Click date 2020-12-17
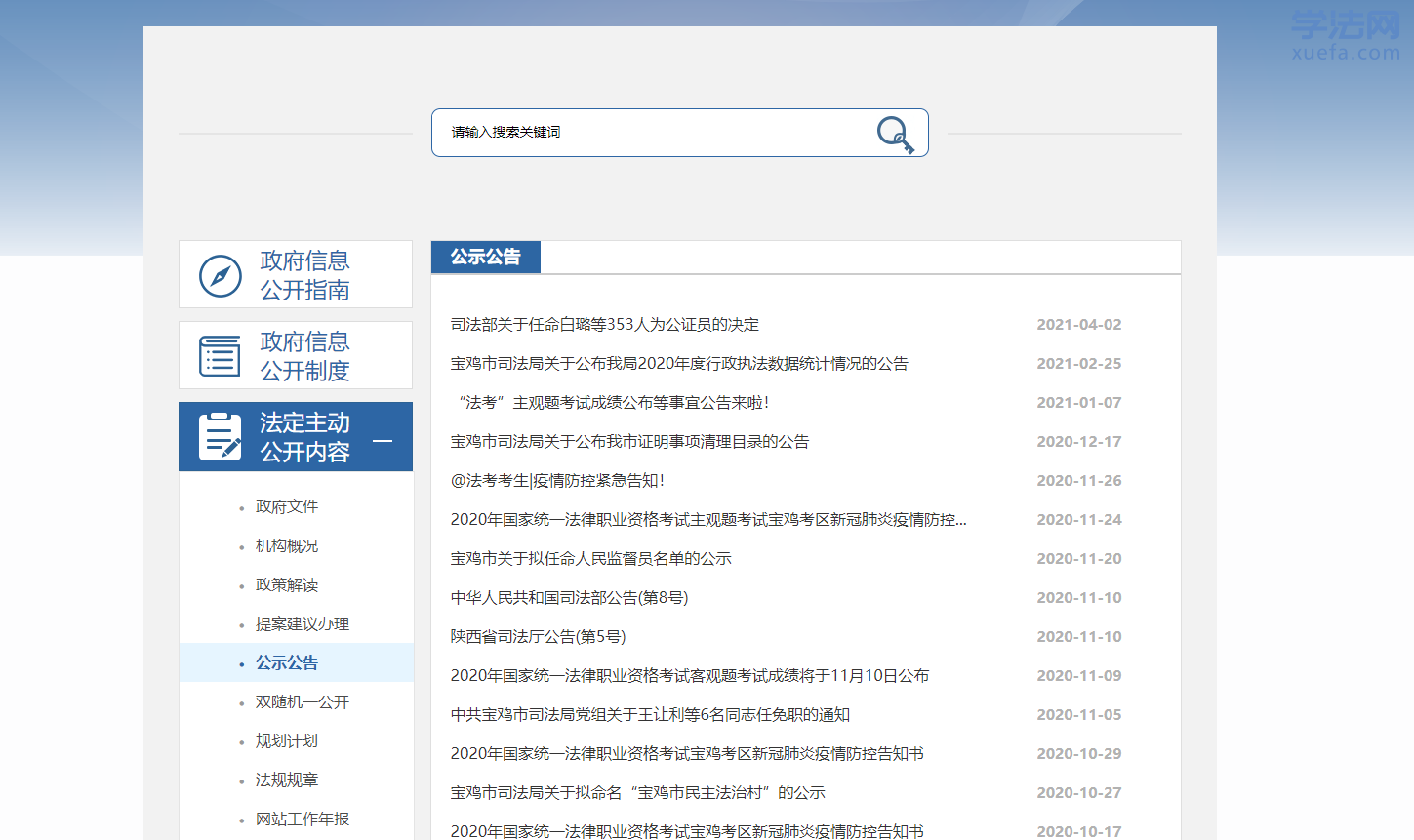Screen dimensions: 1414x840 (1079, 441)
